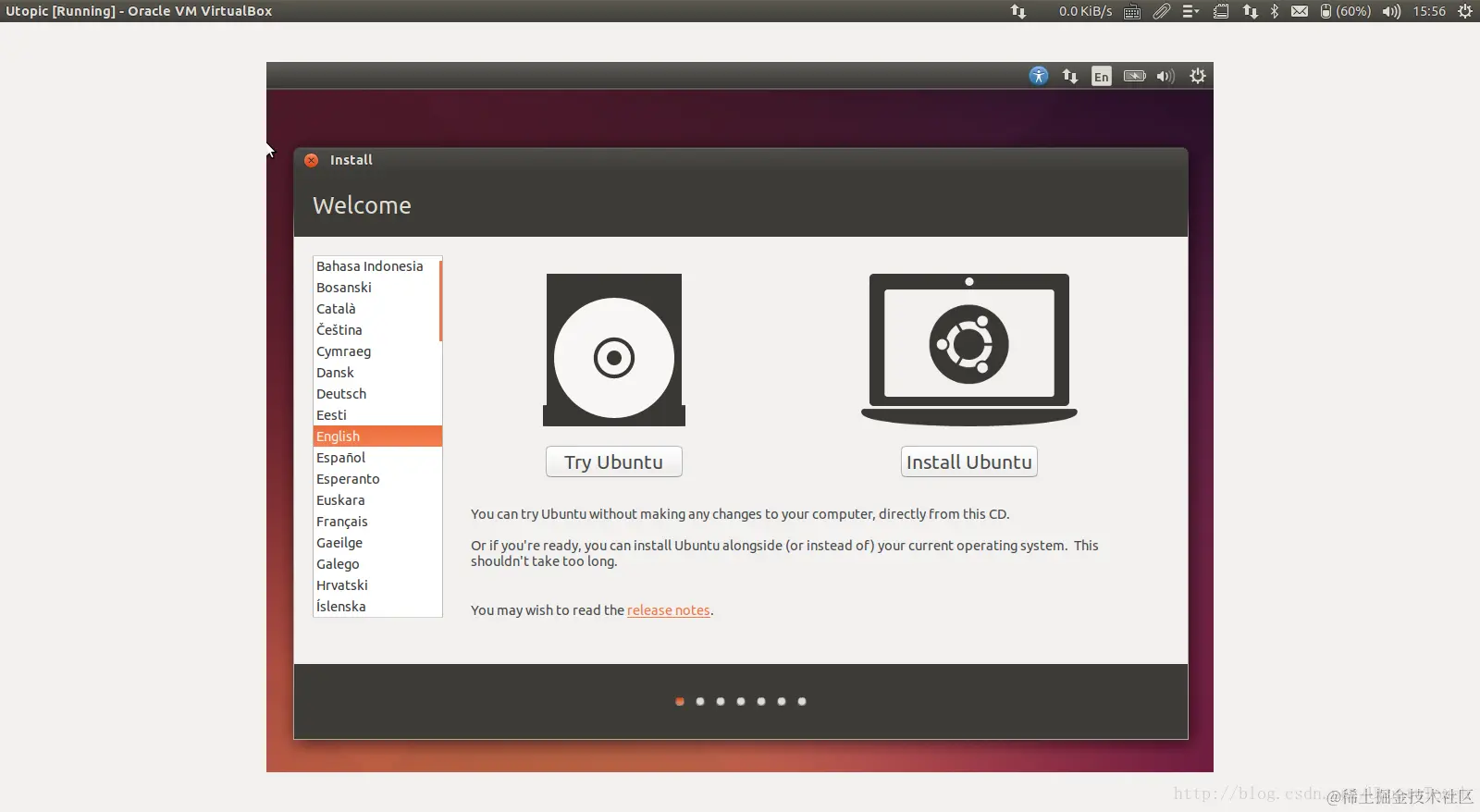Image resolution: width=1480 pixels, height=812 pixels.
Task: Select Galego in the language list
Action: [x=376, y=564]
